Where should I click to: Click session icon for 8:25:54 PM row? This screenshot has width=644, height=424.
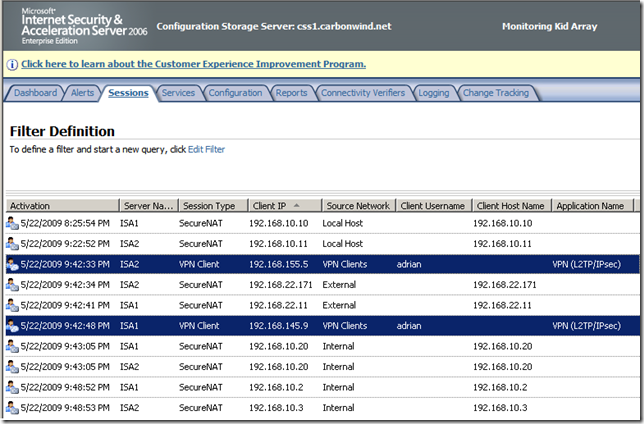(12, 224)
